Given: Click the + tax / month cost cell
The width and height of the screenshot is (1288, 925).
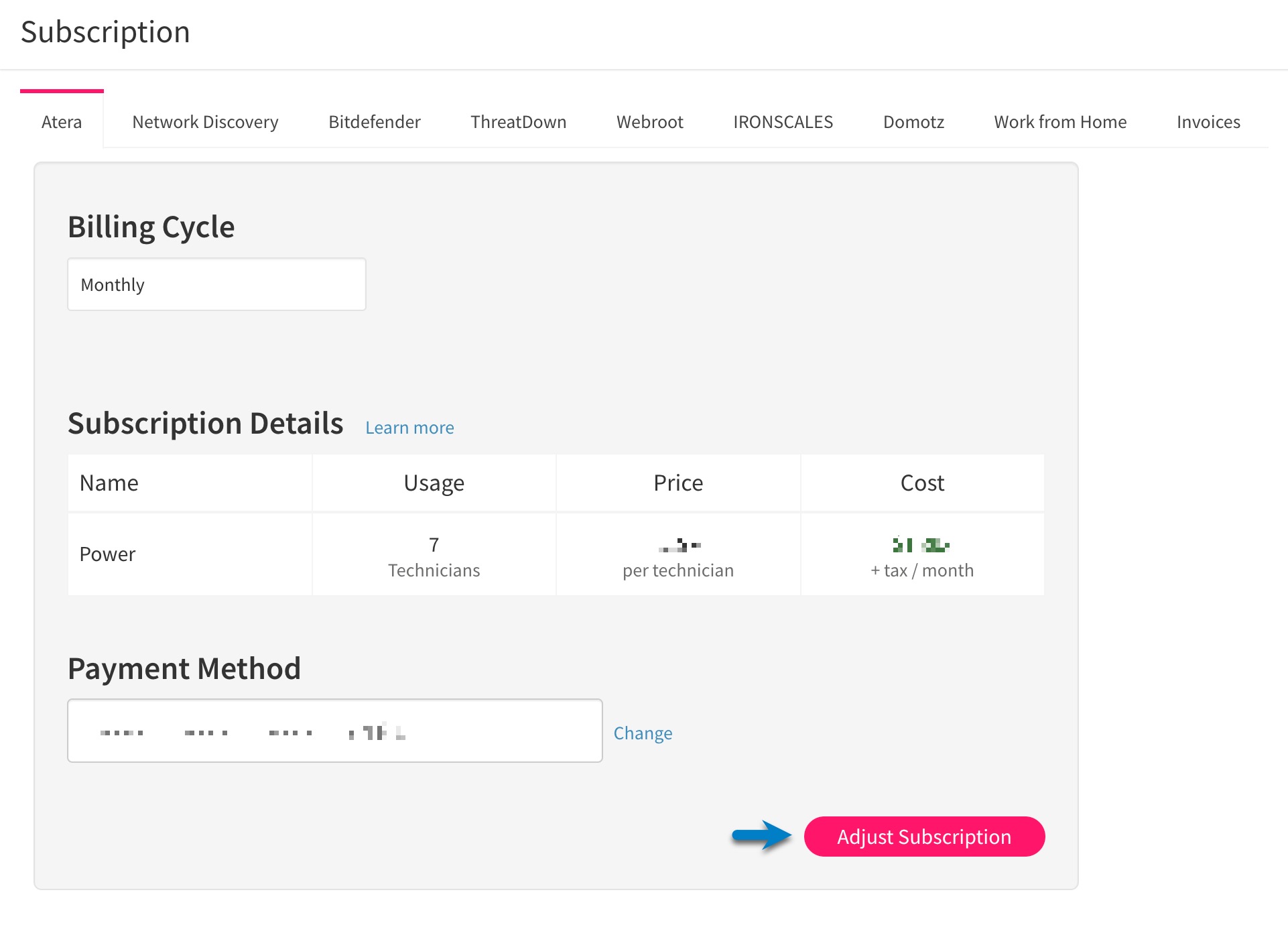Looking at the screenshot, I should [922, 554].
